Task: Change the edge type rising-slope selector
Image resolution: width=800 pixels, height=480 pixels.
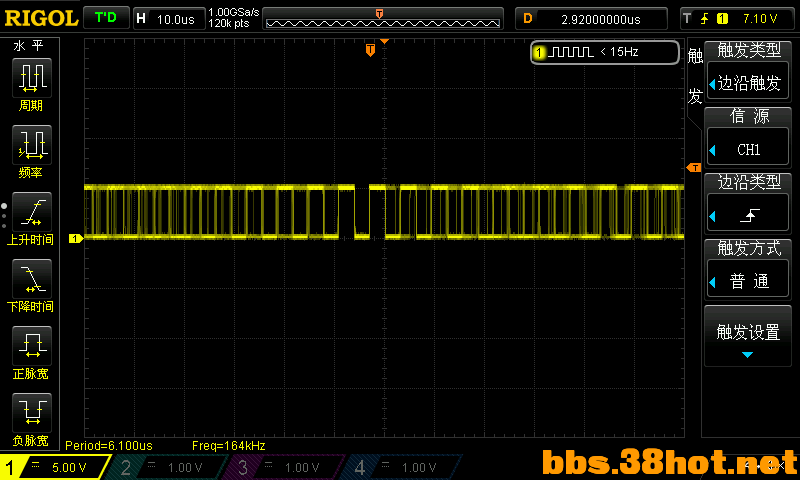Action: 748,216
